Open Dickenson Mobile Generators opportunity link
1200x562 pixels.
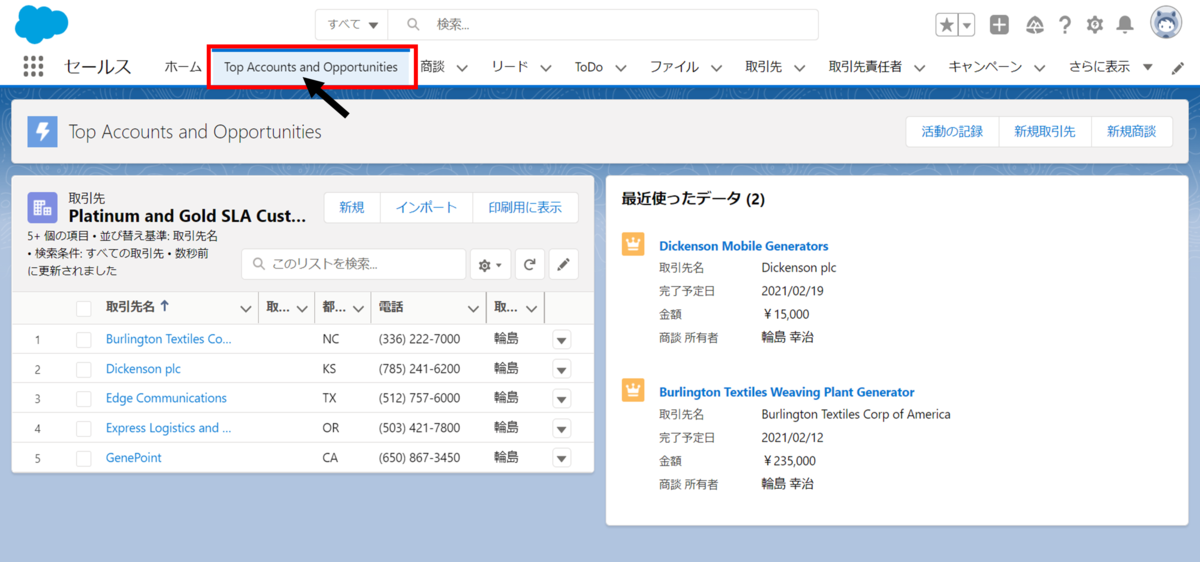point(743,246)
